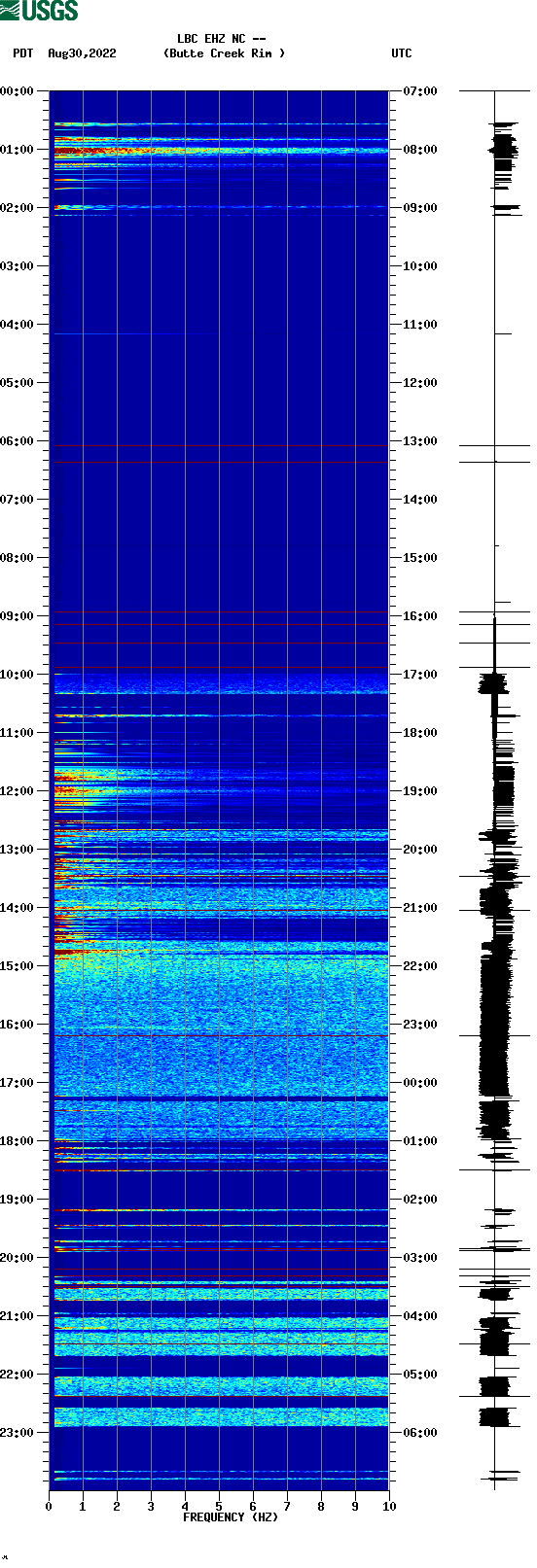Click the 0 Hz frequency axis label
This screenshot has width=537, height=1568.
pyautogui.click(x=49, y=1507)
